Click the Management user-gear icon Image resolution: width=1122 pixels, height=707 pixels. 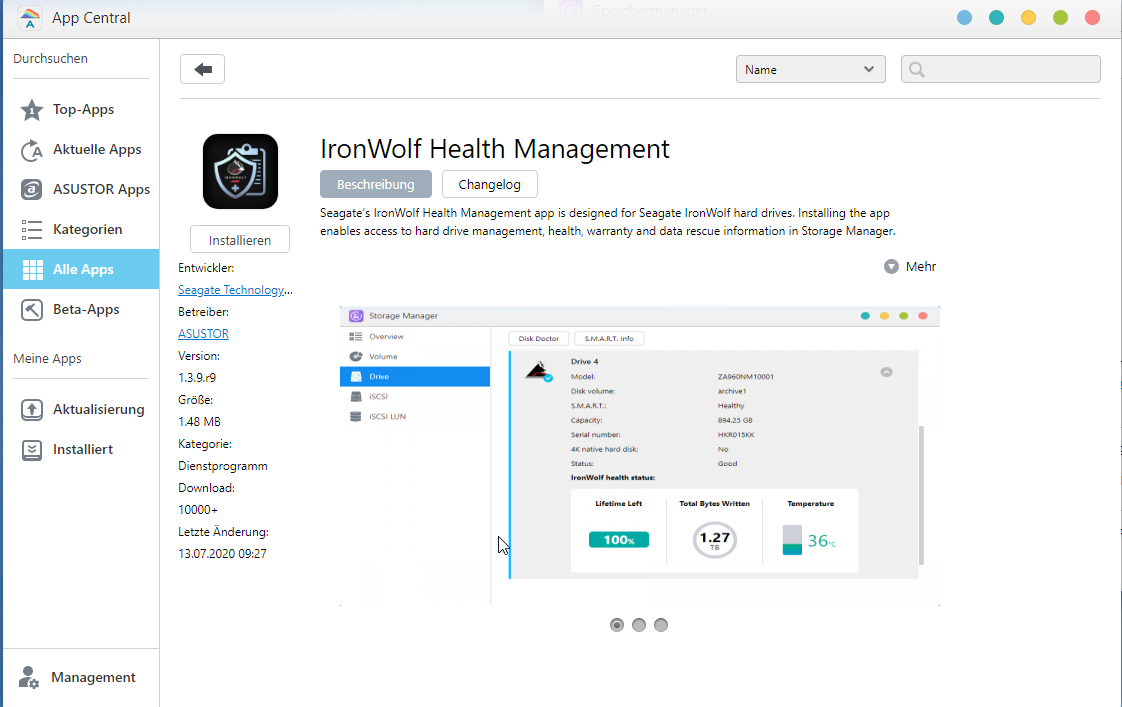coord(29,677)
